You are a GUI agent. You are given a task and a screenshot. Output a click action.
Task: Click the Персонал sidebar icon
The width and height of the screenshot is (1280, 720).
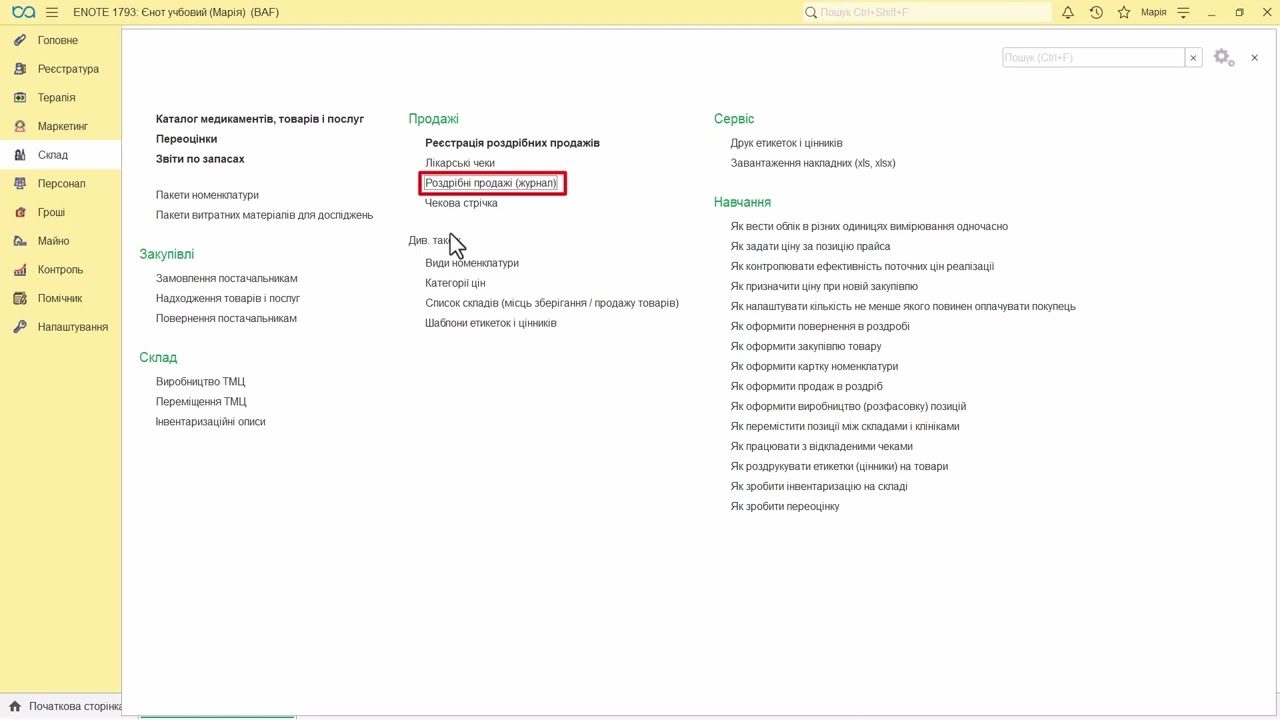[19, 184]
